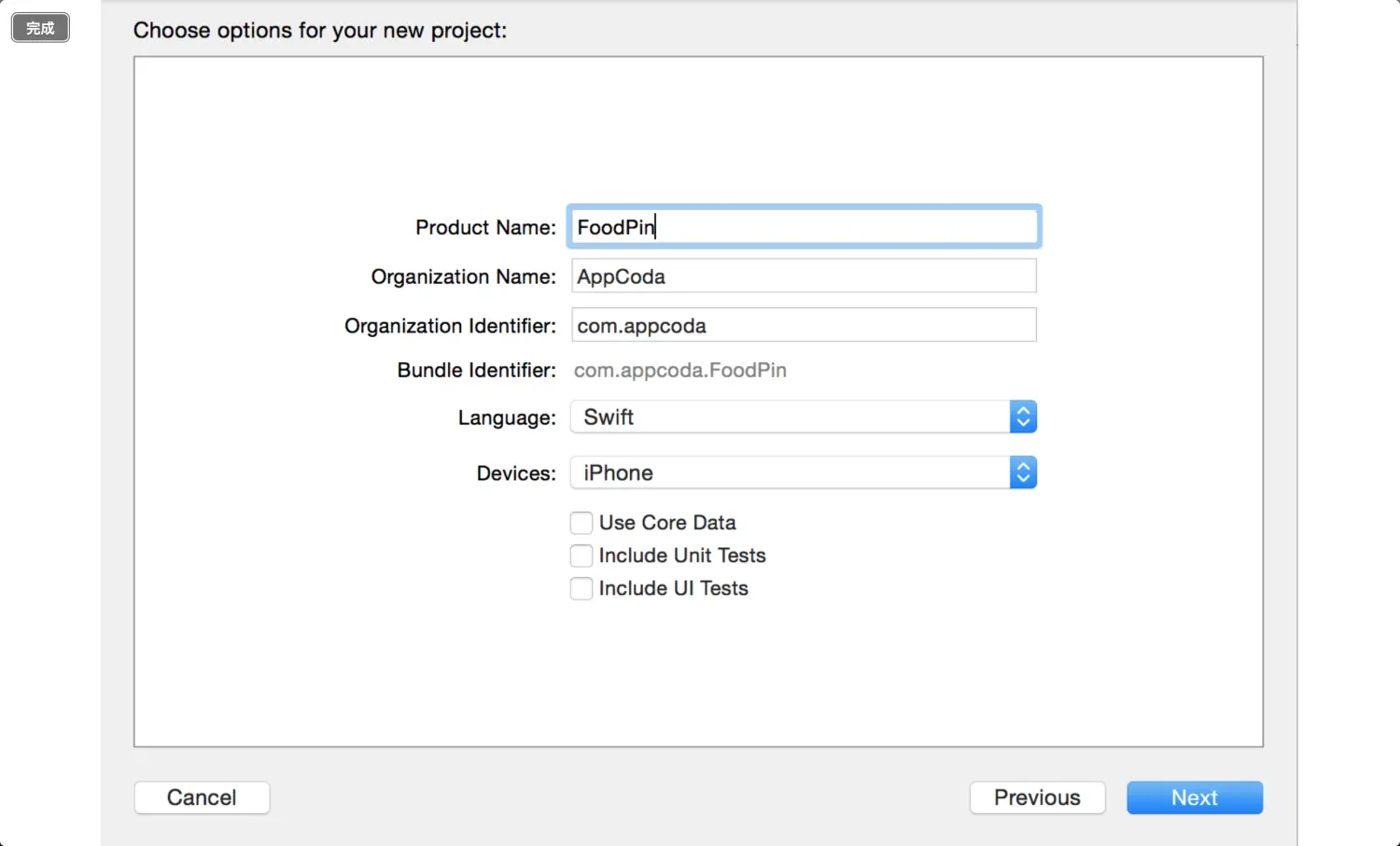Click the Language label text
1400x846 pixels.
pos(506,418)
